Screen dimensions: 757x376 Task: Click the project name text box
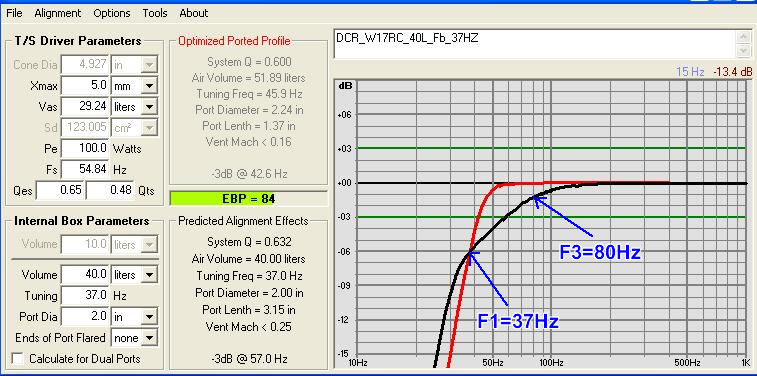(535, 44)
